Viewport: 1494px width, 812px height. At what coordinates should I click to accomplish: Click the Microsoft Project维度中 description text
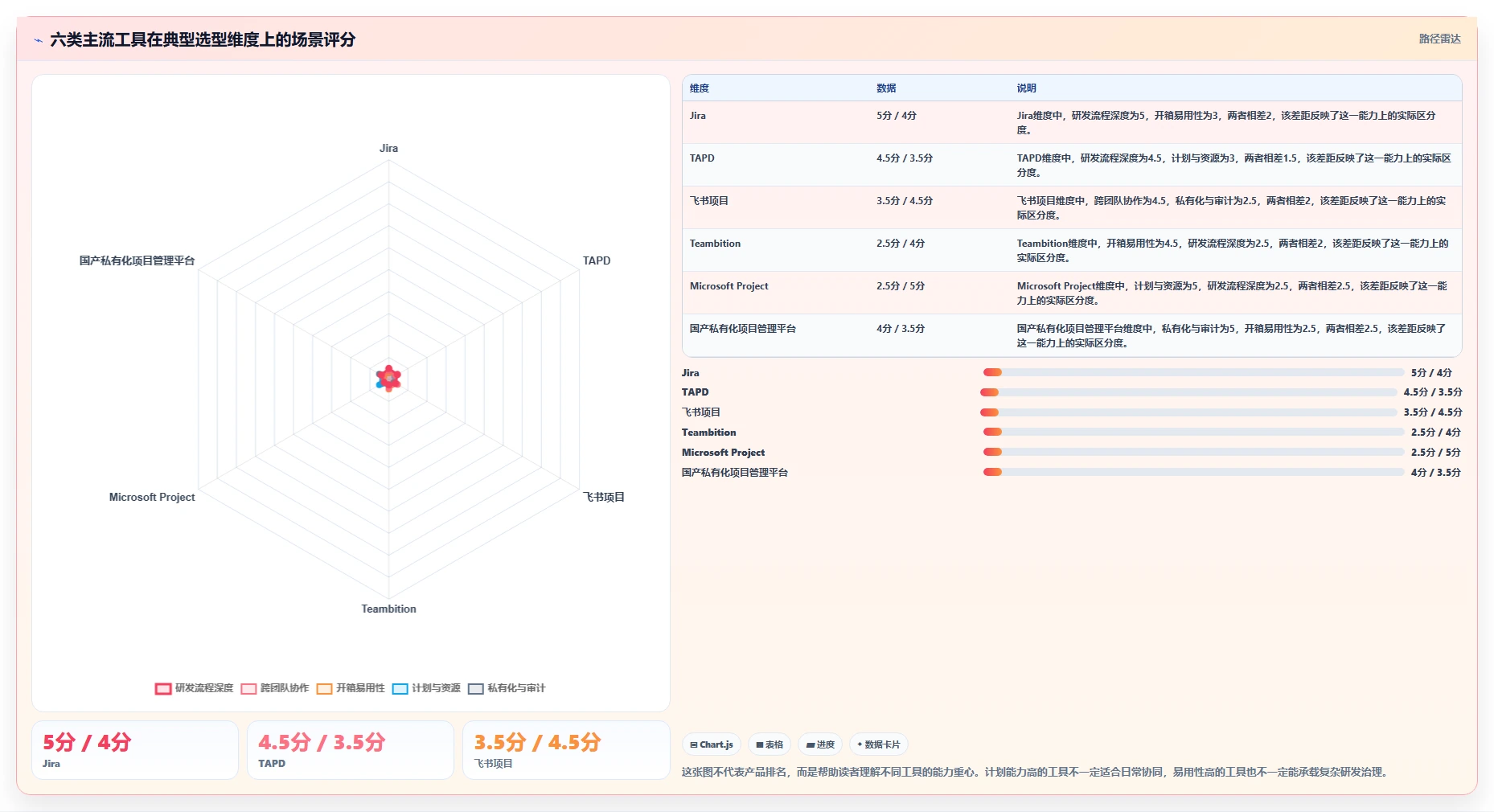click(1232, 293)
